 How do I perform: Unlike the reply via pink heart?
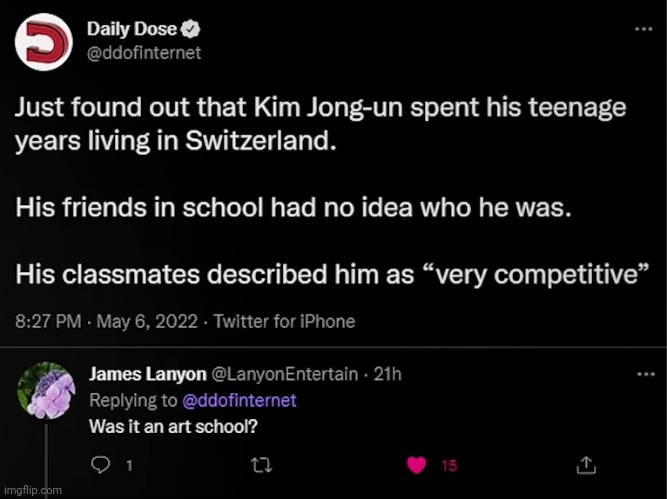pyautogui.click(x=419, y=465)
